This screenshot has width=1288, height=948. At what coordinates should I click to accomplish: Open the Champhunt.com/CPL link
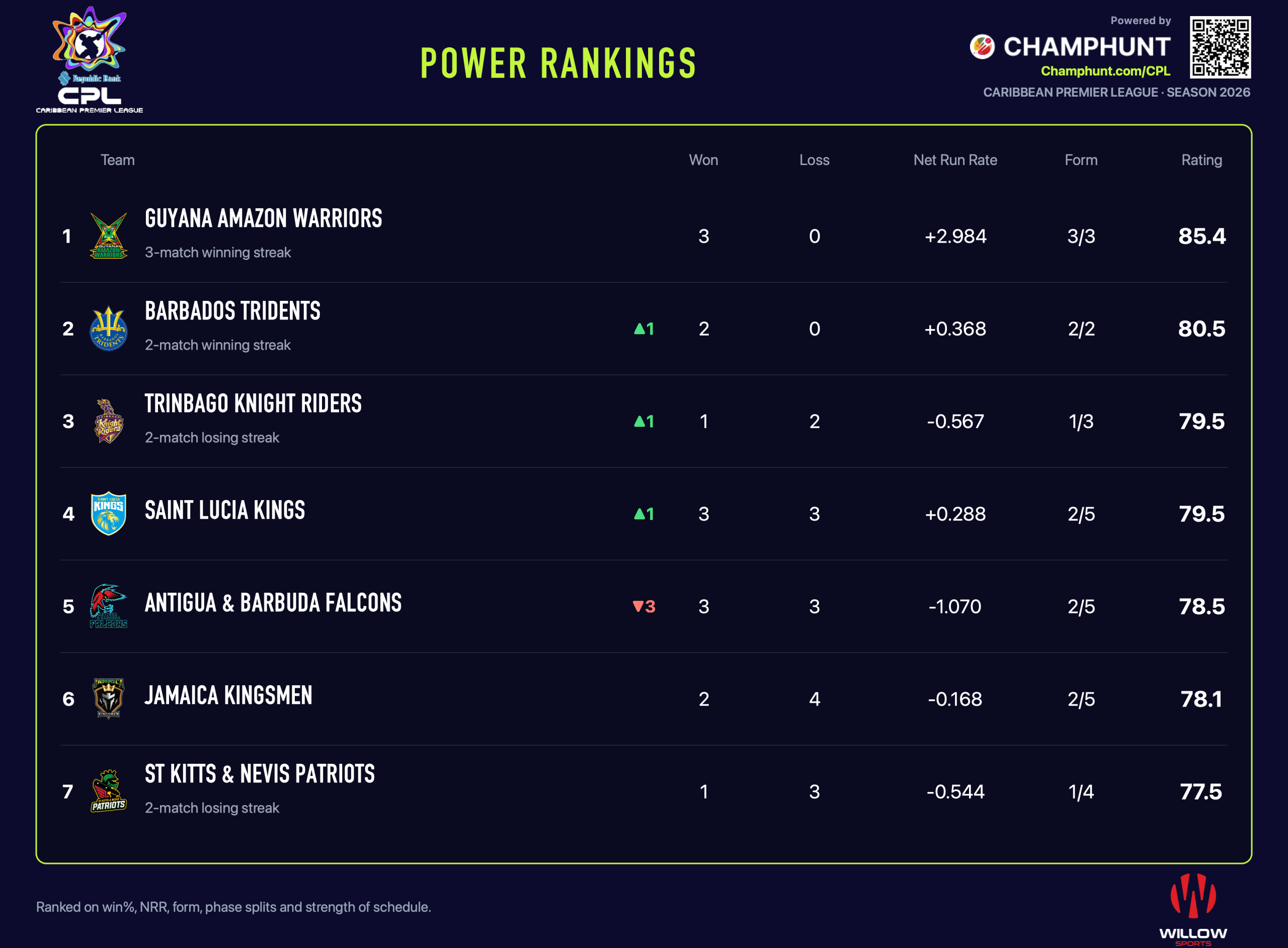pyautogui.click(x=1105, y=71)
